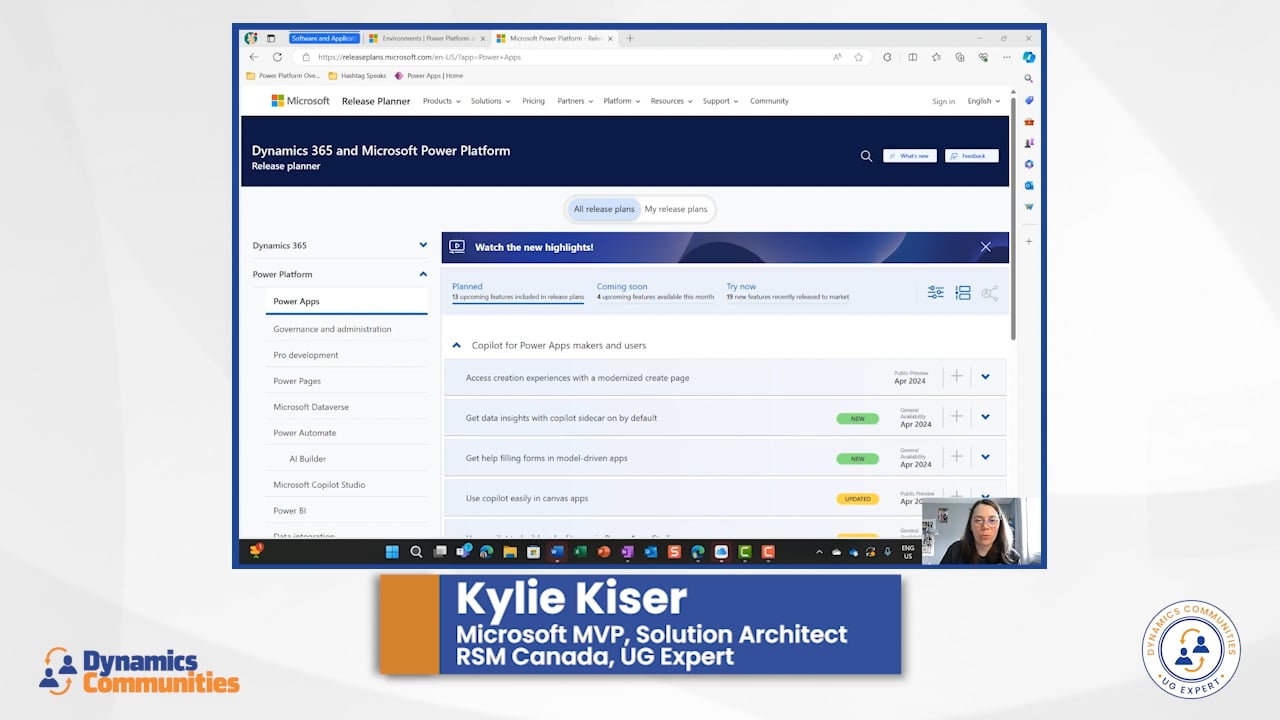Open search in the Dynamics 365 banner
Image resolution: width=1280 pixels, height=720 pixels.
pyautogui.click(x=866, y=156)
